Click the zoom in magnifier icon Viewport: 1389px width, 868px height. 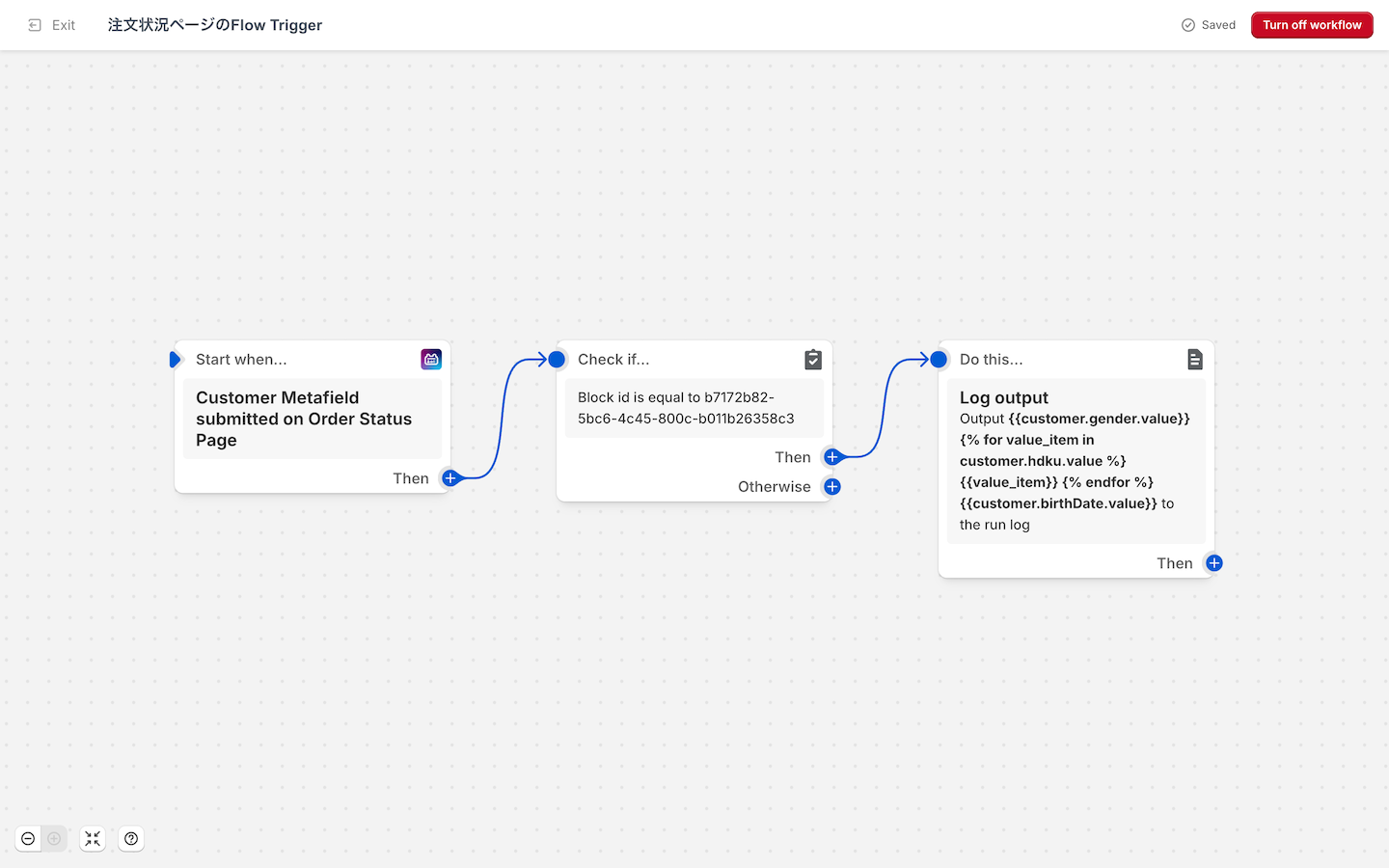[55, 839]
